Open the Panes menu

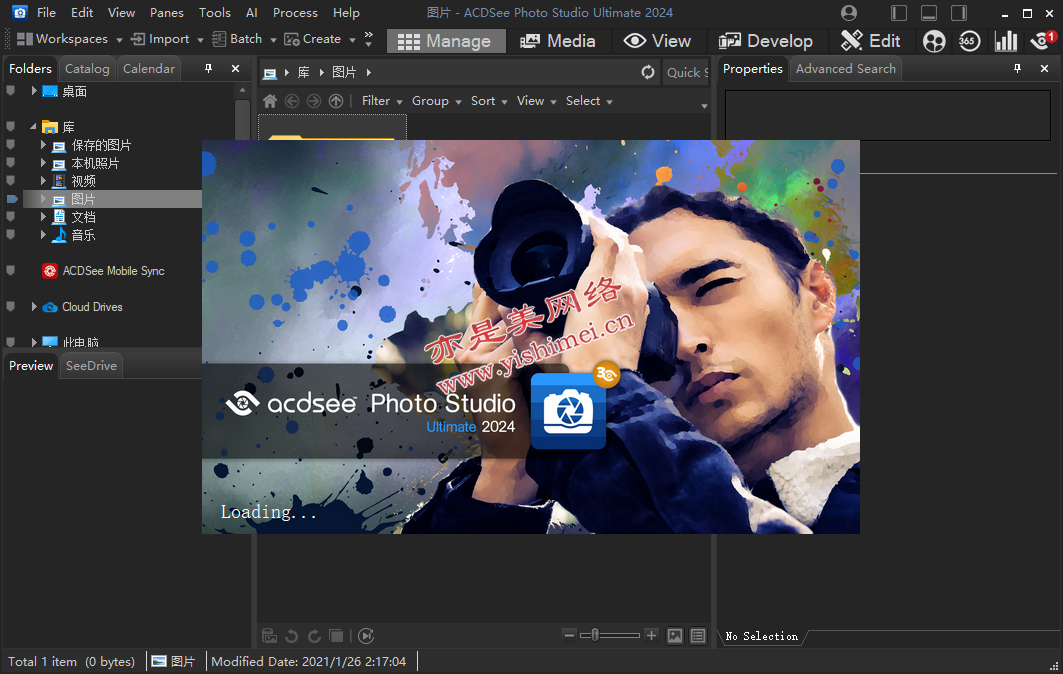[x=167, y=13]
